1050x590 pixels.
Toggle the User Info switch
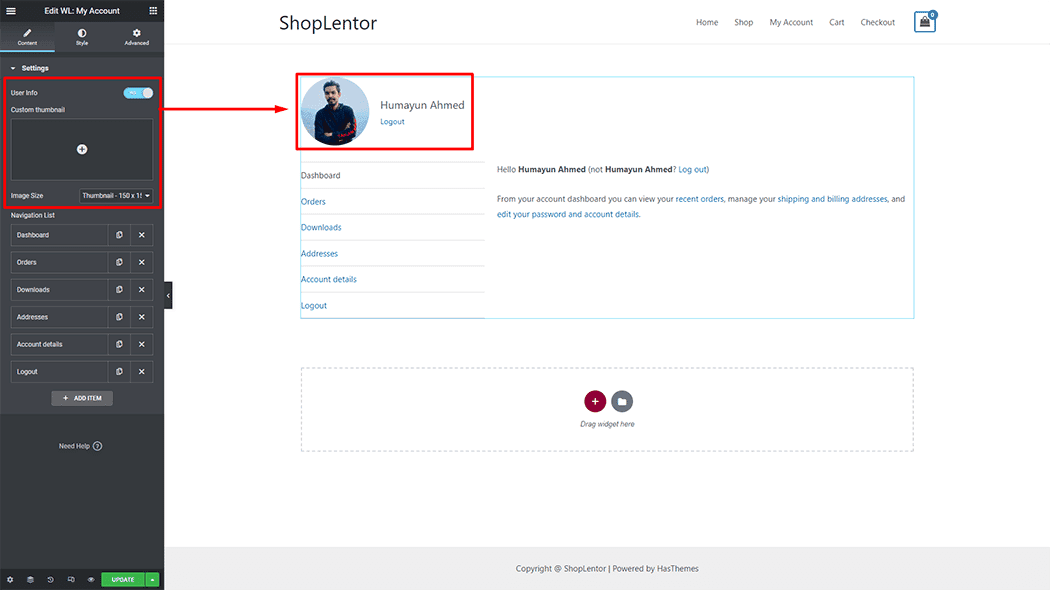138,93
